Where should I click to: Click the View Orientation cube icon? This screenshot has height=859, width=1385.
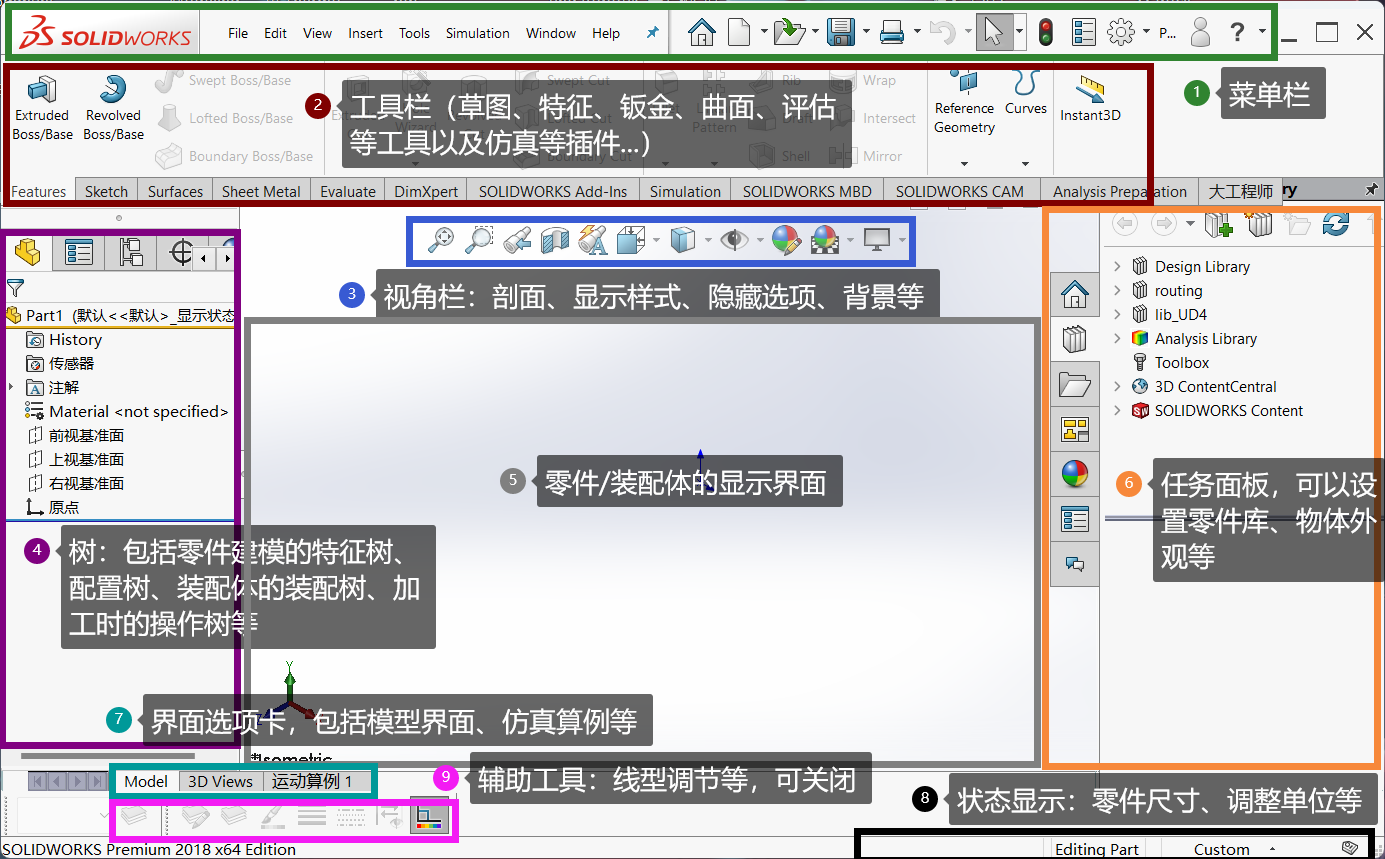pyautogui.click(x=630, y=239)
